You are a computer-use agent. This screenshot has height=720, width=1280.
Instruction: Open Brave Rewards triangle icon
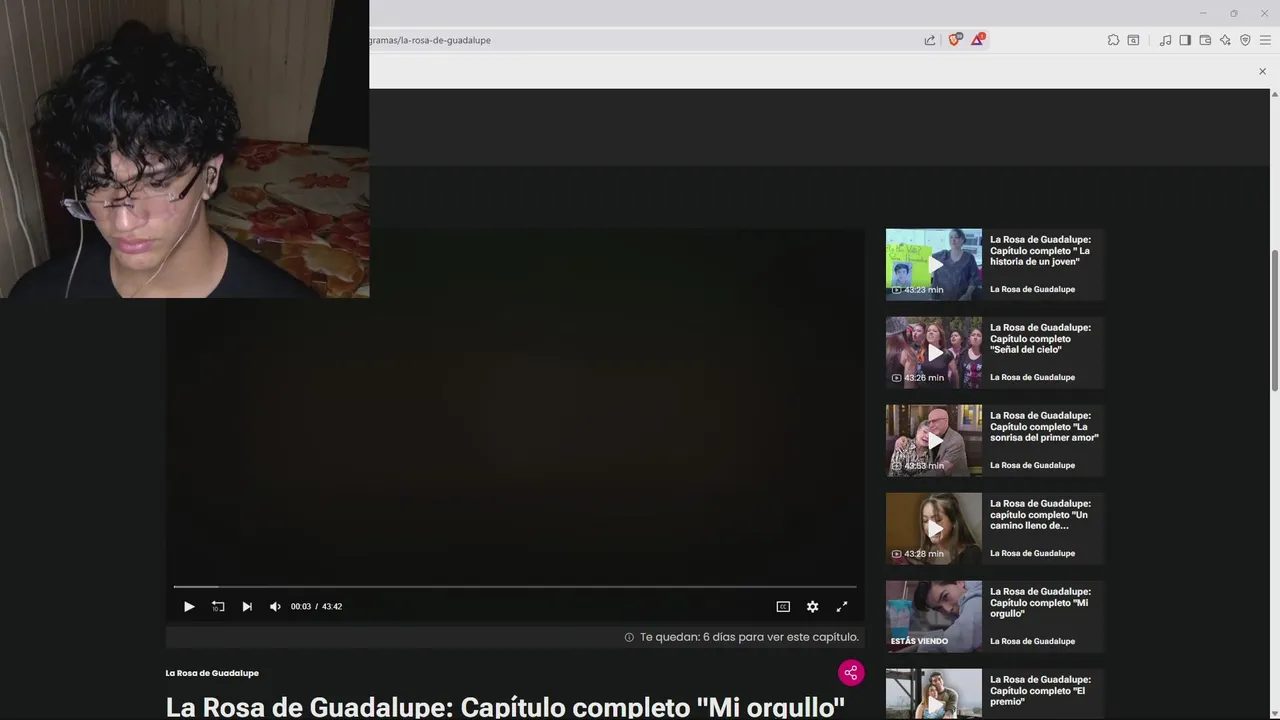(x=977, y=40)
